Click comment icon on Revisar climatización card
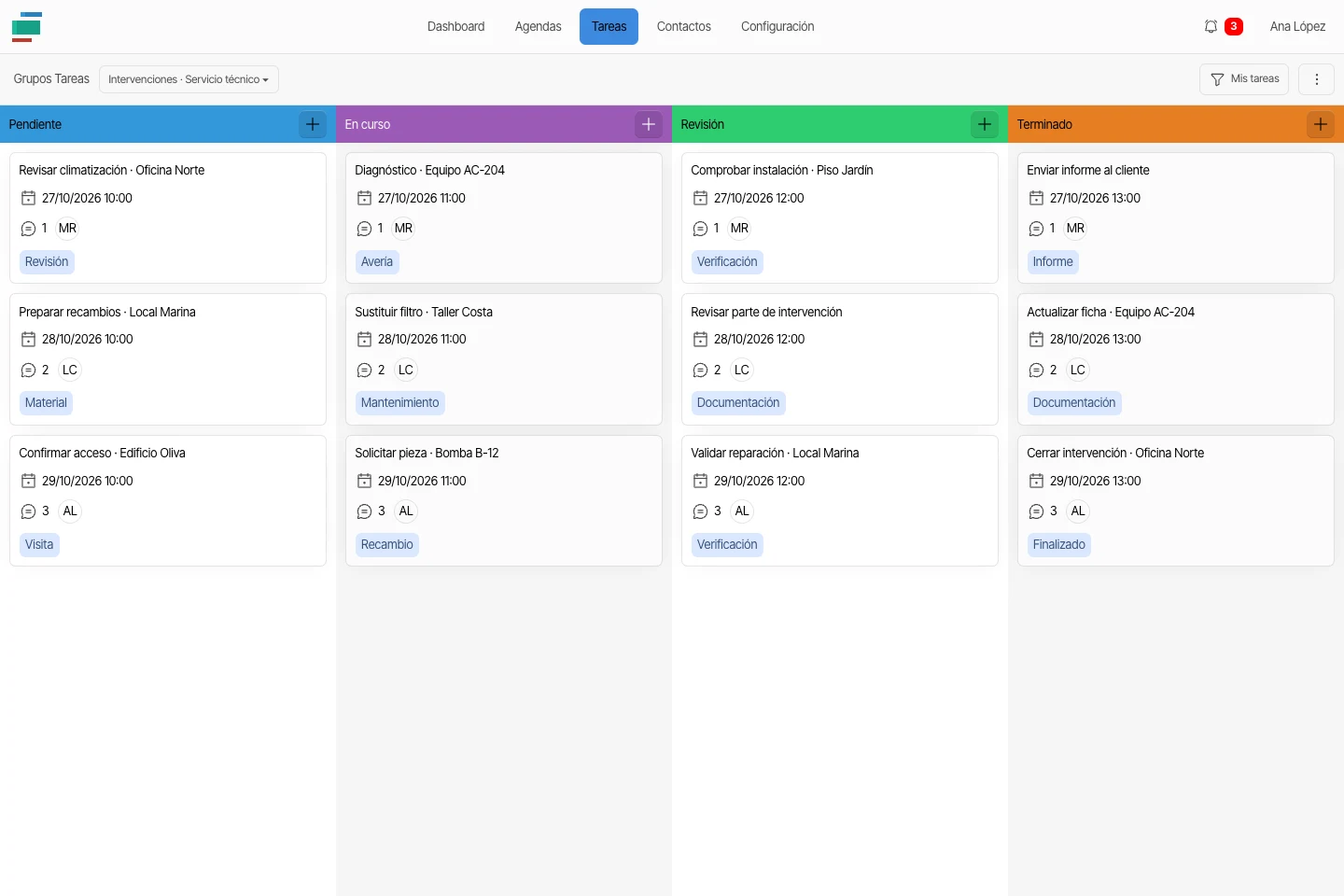The height and width of the screenshot is (896, 1344). [28, 229]
